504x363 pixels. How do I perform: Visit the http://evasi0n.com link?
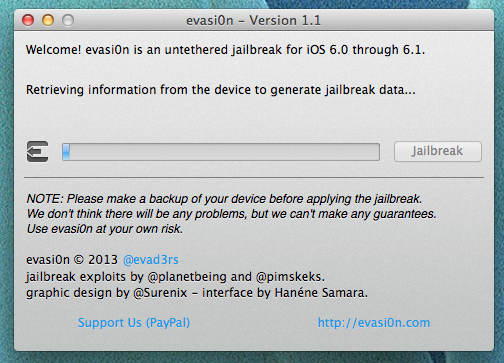point(374,322)
